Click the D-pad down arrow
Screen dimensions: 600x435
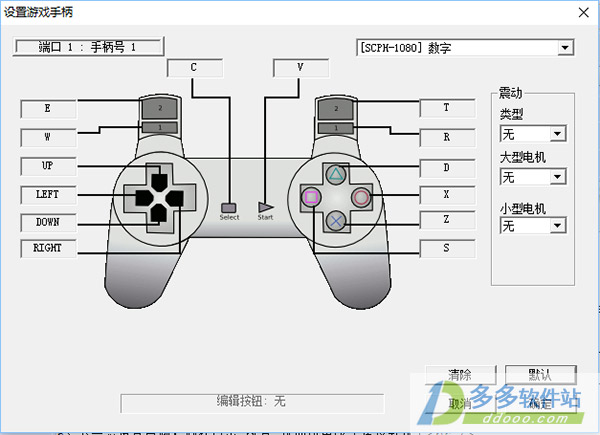pos(158,213)
